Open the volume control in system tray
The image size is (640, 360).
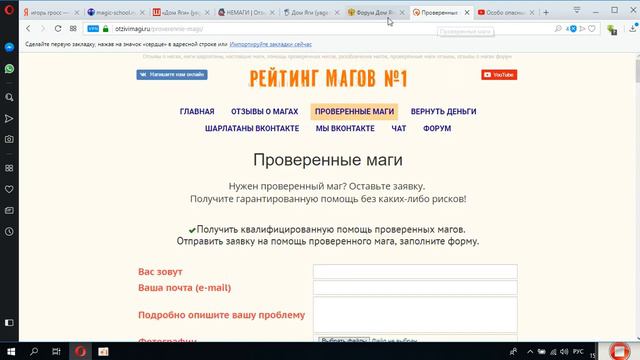[x=564, y=351]
